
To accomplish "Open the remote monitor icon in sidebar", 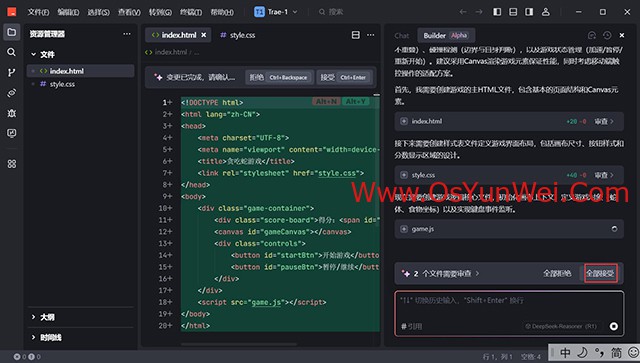I will point(11,133).
